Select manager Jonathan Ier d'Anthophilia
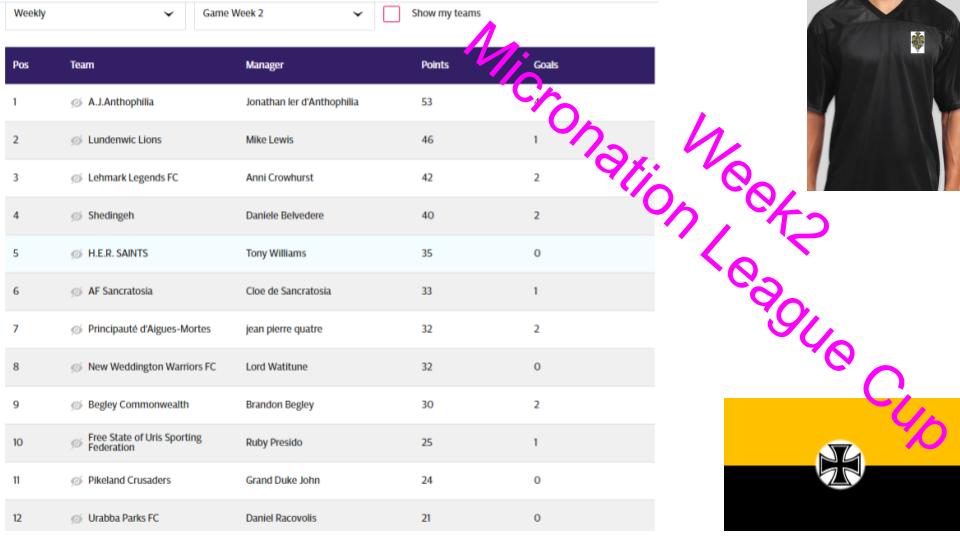 [x=302, y=102]
